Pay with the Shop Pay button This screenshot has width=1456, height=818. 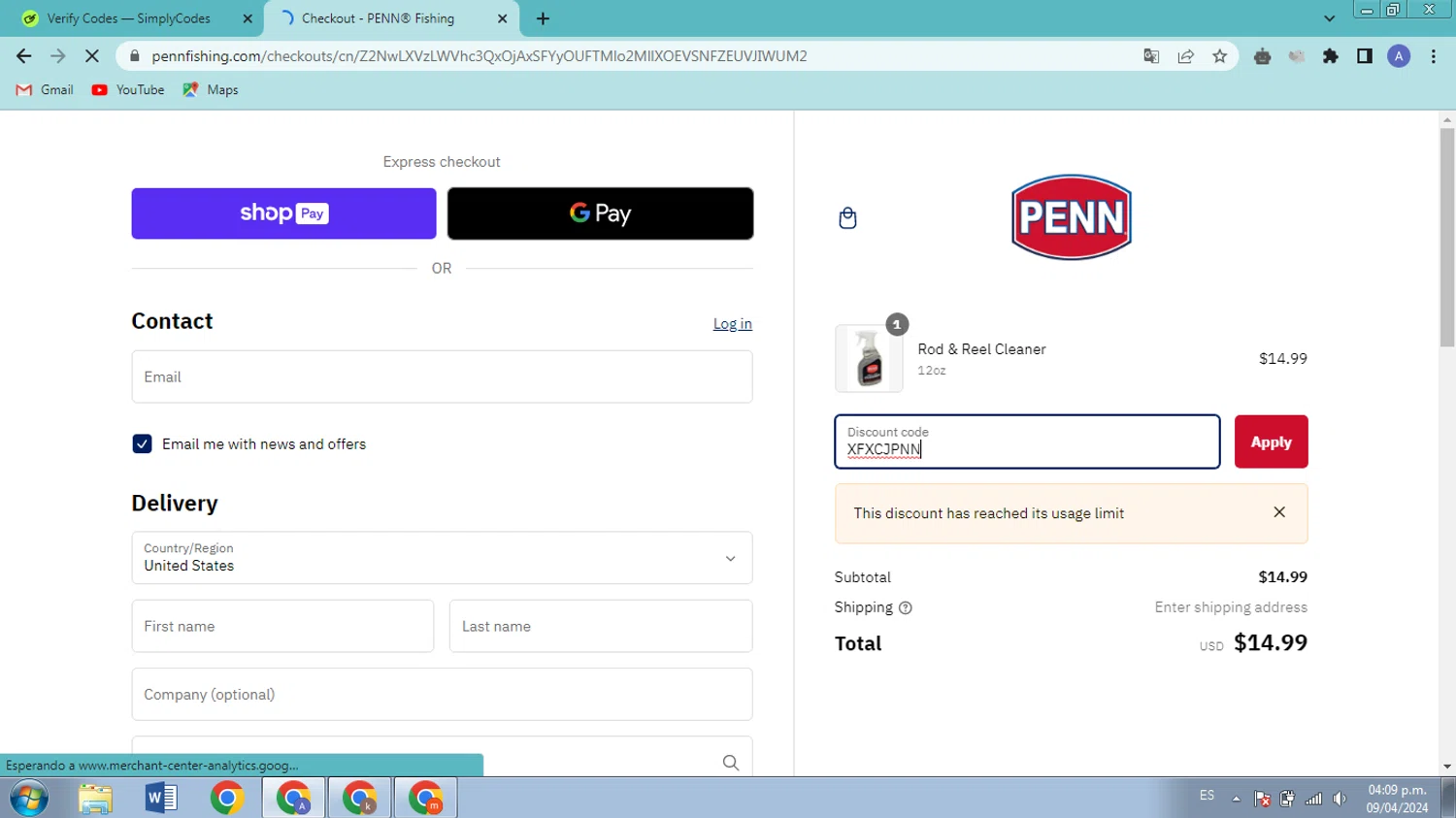[x=283, y=213]
